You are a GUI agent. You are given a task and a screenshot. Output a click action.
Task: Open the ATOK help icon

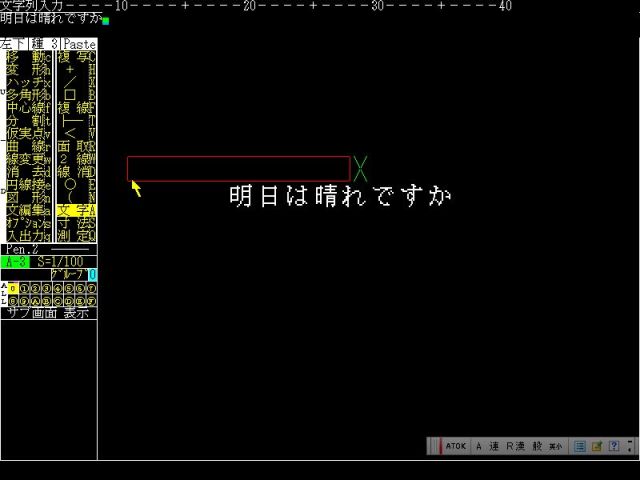click(614, 446)
